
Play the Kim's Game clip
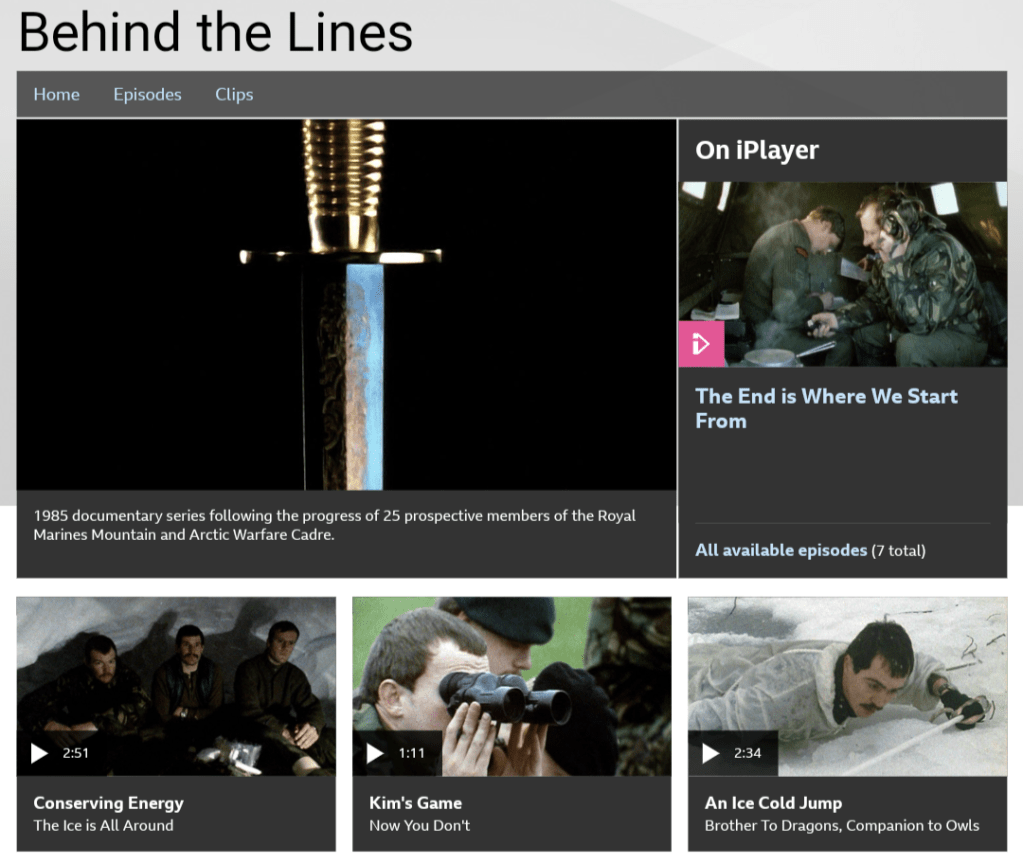coord(375,753)
